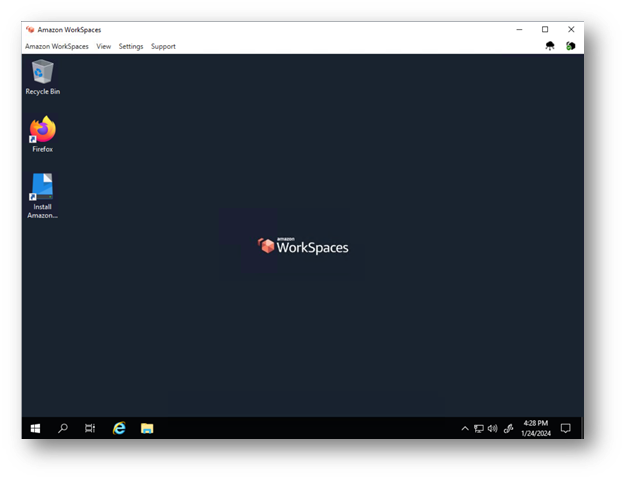Select the Recycle Bin desktop icon
Screen dimensions: 626x481
pyautogui.click(x=42, y=77)
